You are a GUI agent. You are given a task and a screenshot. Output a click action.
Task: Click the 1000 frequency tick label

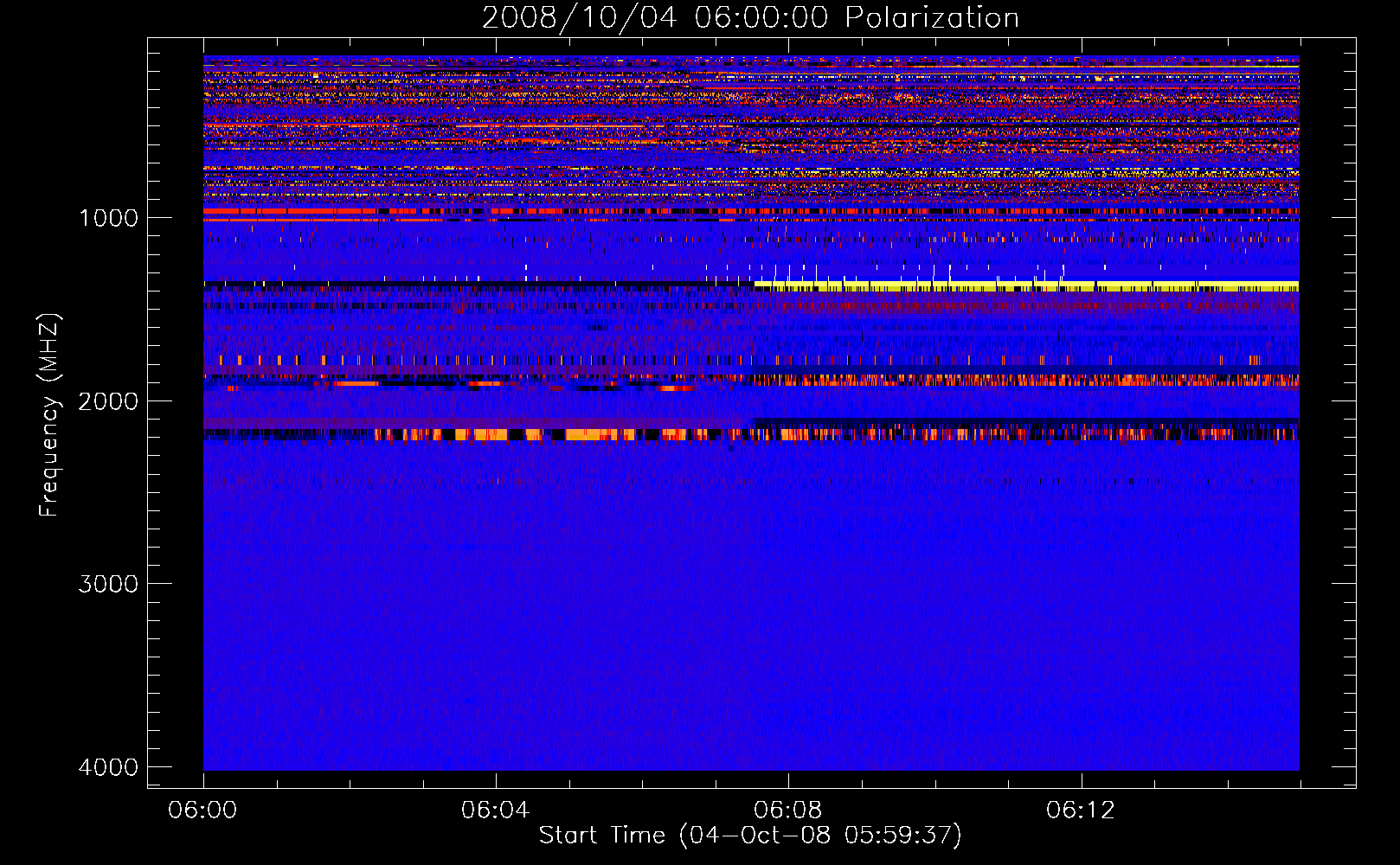(x=108, y=218)
